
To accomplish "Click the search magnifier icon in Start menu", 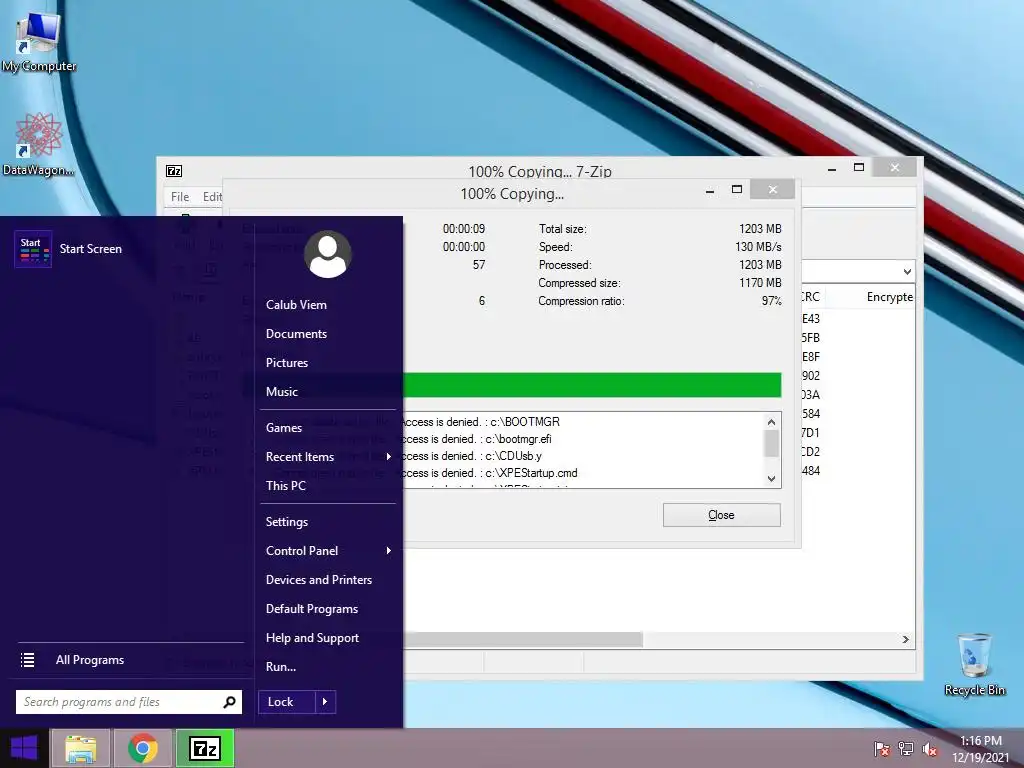I will pos(229,702).
